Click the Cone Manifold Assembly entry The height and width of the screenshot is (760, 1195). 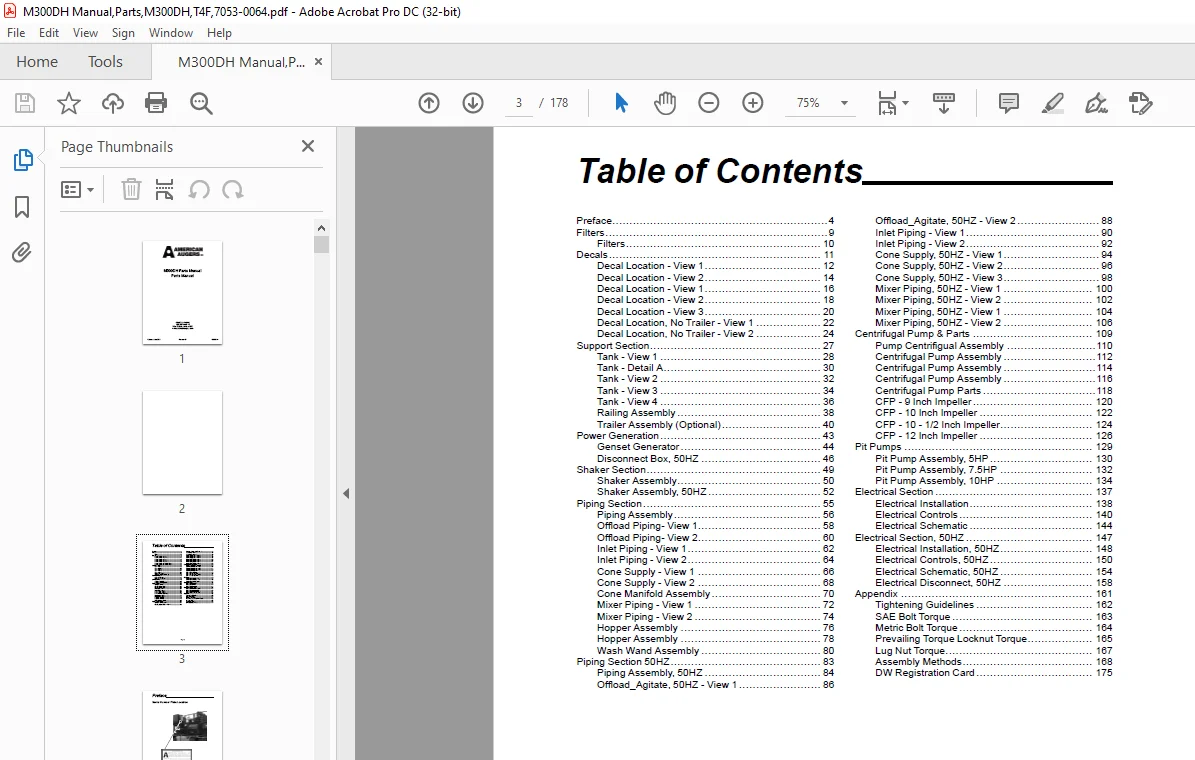pyautogui.click(x=716, y=594)
